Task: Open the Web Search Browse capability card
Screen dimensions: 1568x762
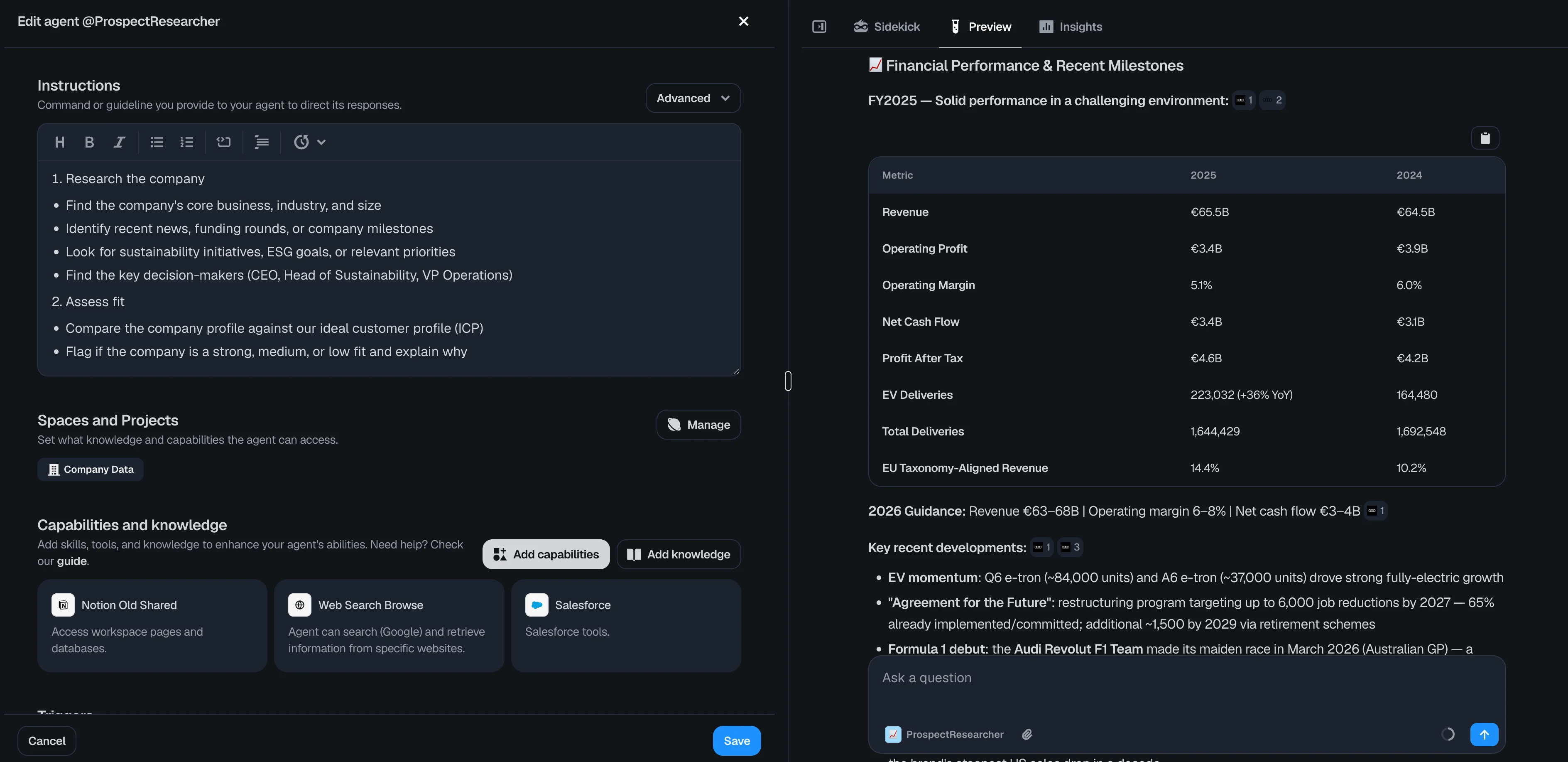Action: (389, 626)
